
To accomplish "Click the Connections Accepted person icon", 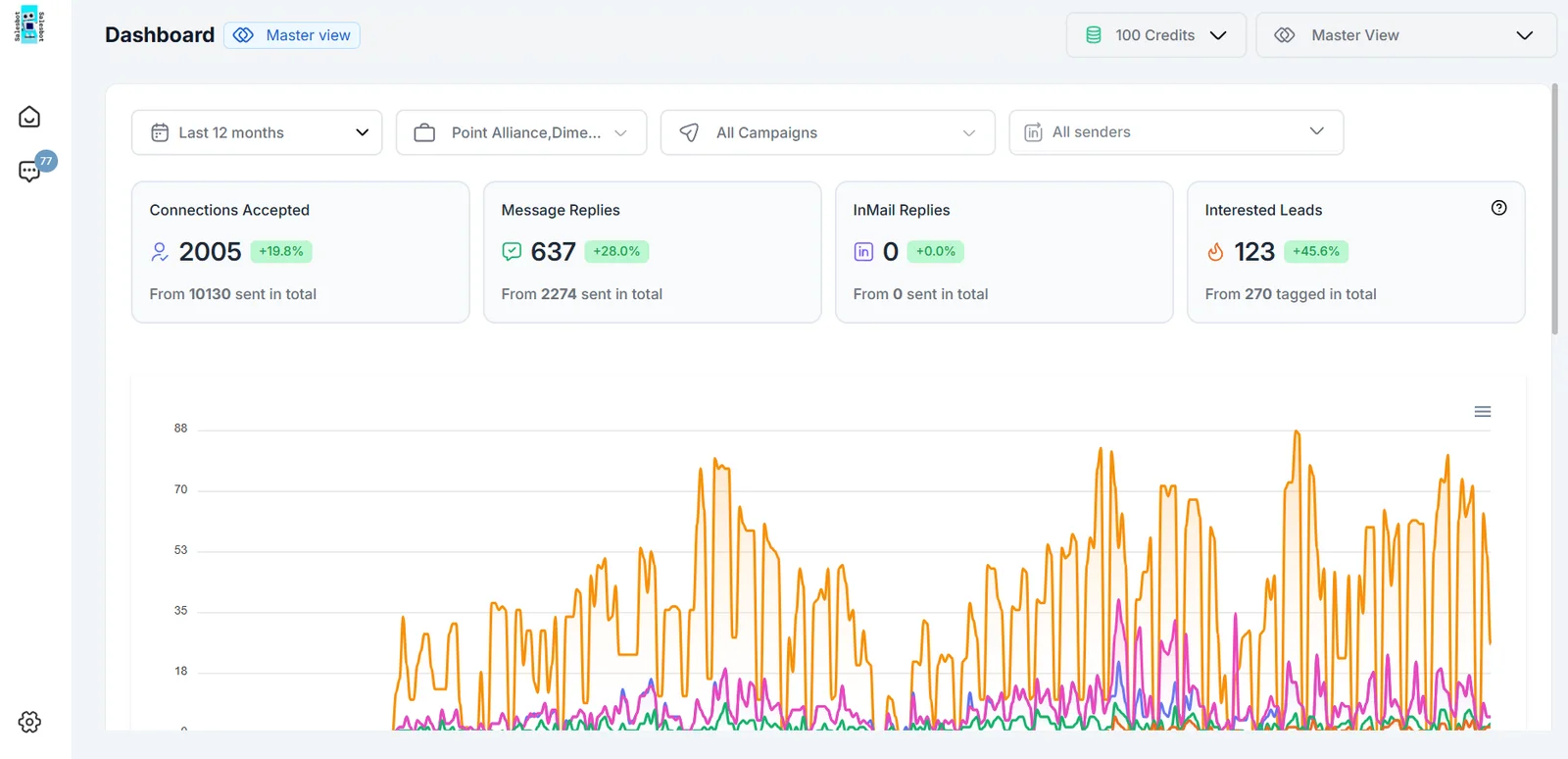I will click(x=160, y=252).
